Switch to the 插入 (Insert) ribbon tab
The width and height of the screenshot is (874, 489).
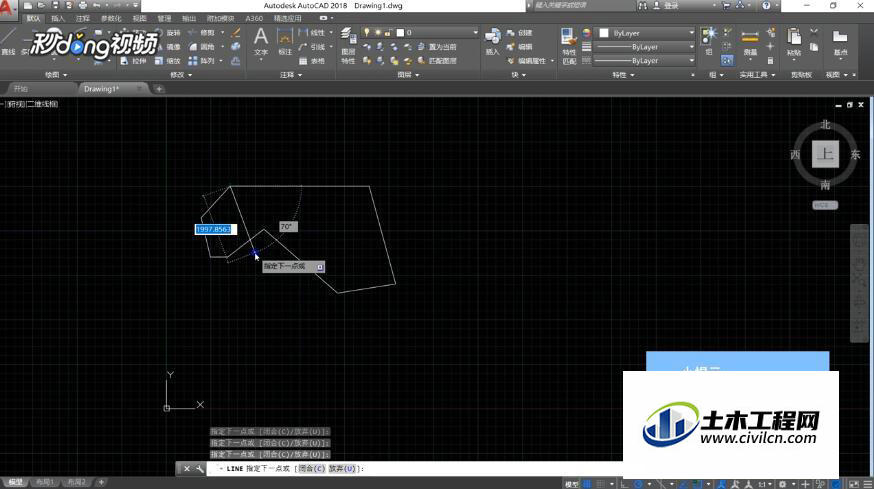click(57, 18)
